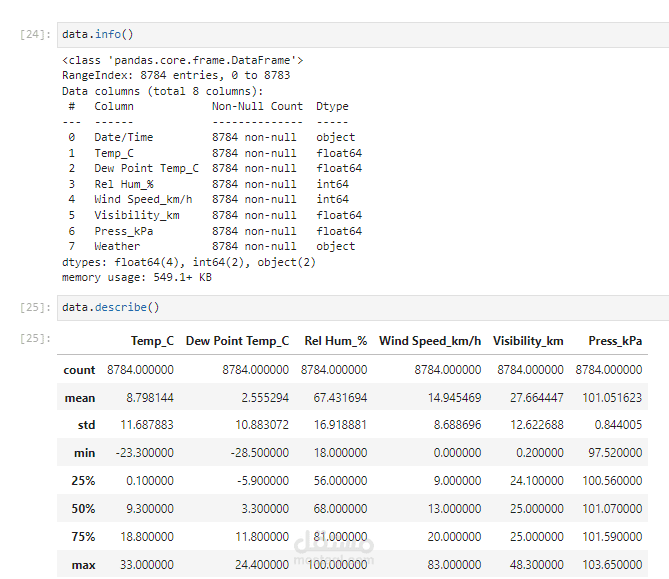Click mean Wind Speed value 14.945469

tap(454, 398)
